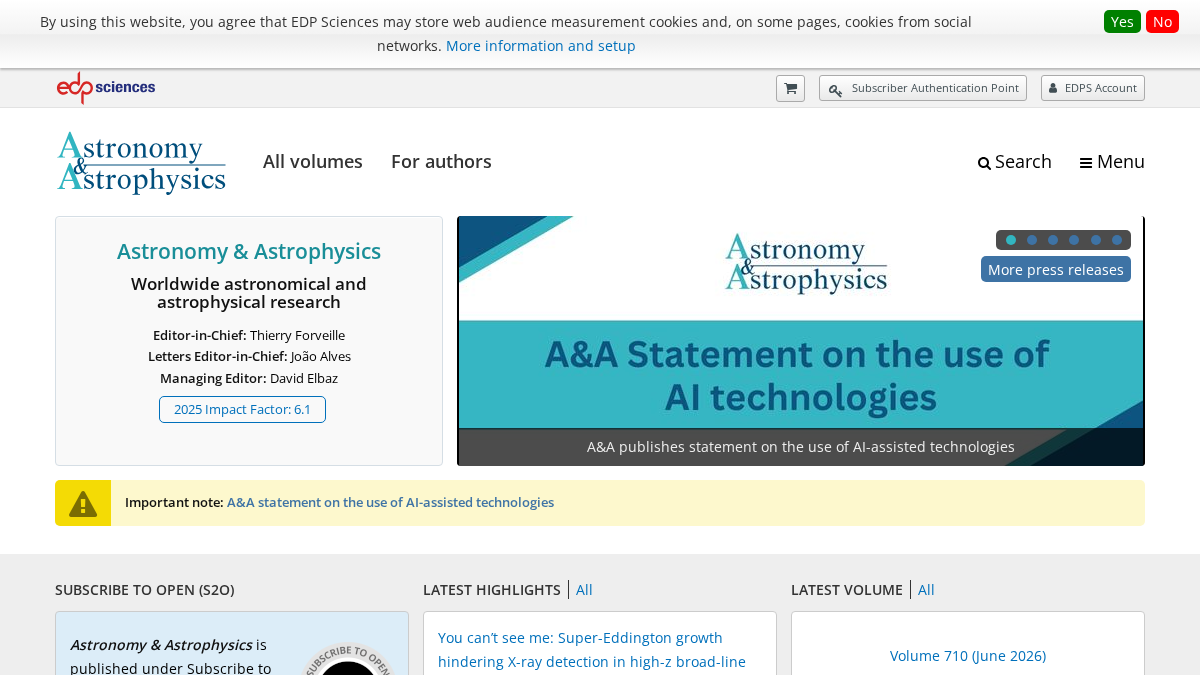Click Worldwide astronomical and astrophysical research heading
1200x675 pixels.
249,293
